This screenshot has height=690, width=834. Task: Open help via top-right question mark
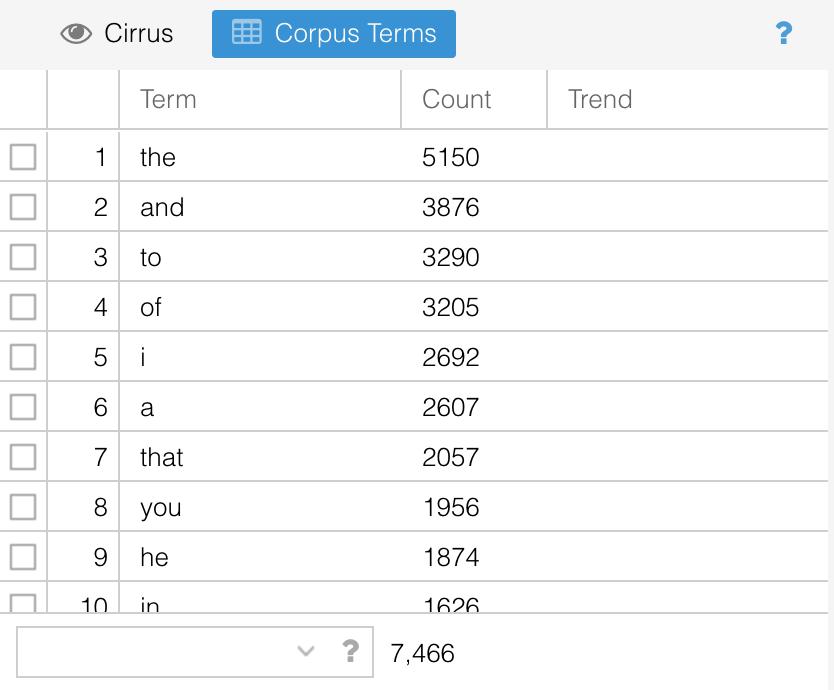[784, 34]
